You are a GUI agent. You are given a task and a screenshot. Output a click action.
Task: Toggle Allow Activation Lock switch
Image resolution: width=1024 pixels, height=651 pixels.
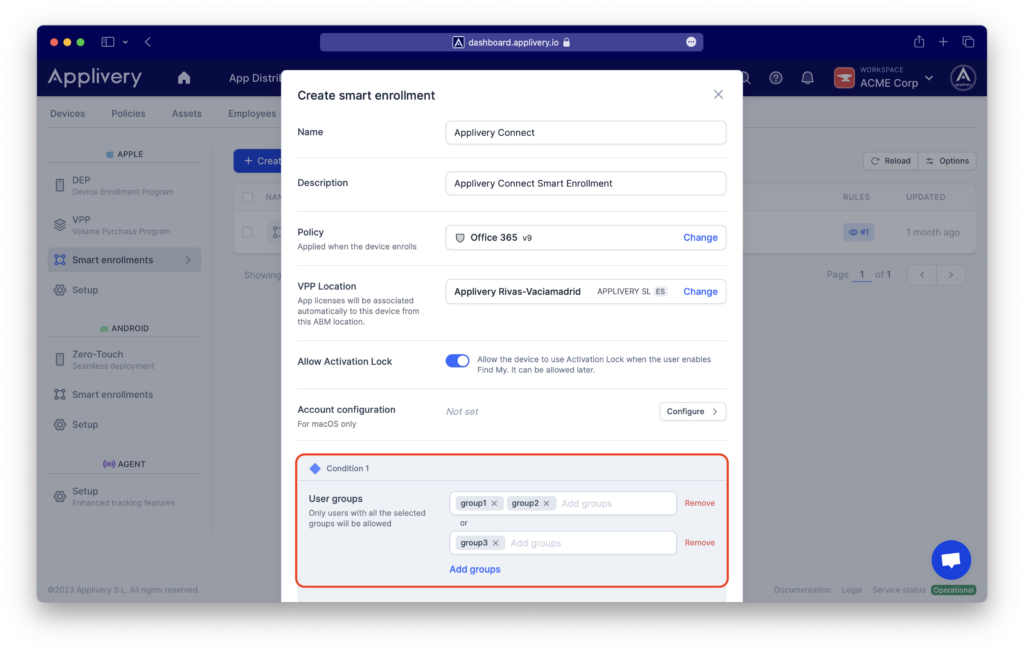click(457, 360)
